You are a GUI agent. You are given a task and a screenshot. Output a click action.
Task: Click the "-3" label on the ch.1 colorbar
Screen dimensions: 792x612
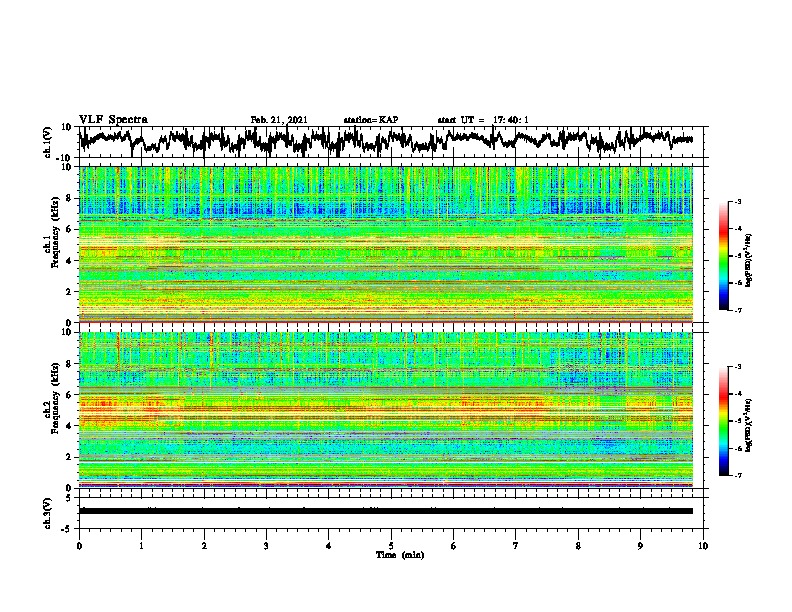738,201
